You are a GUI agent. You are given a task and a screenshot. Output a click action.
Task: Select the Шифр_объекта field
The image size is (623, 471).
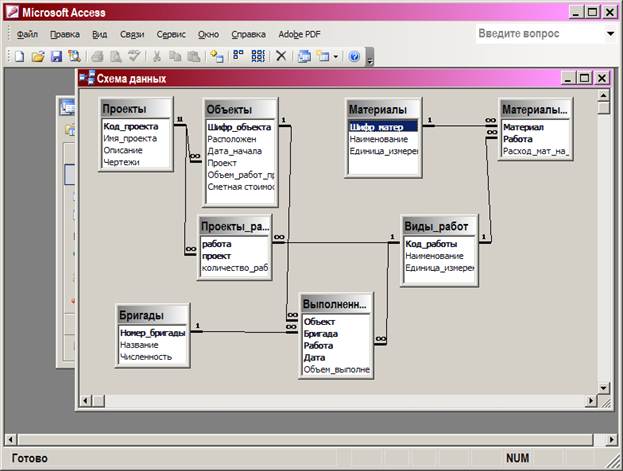[x=239, y=127]
